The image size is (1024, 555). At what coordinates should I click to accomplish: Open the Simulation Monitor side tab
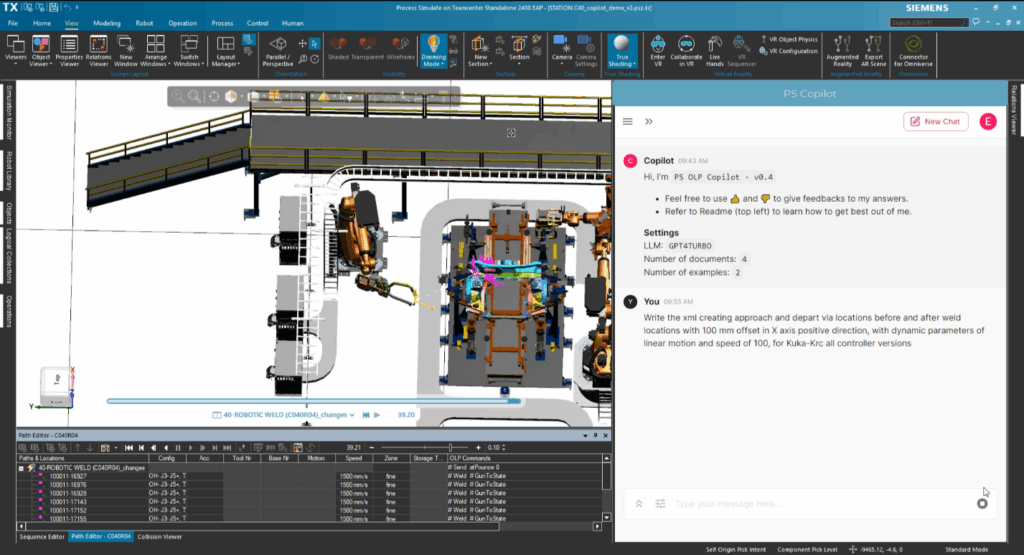point(8,112)
